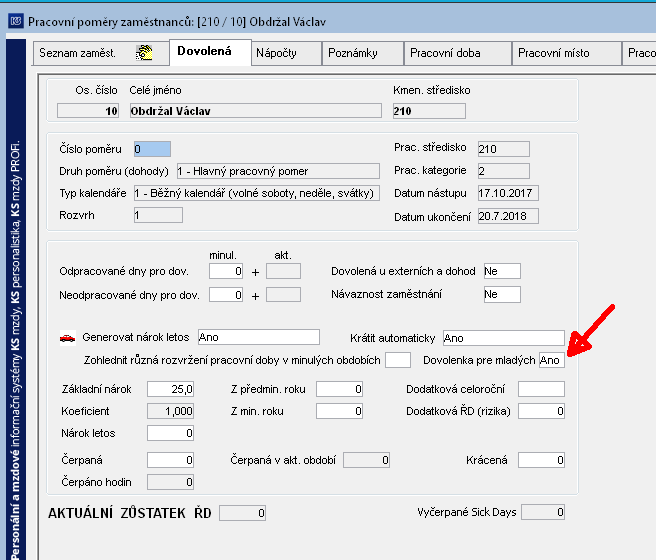
Task: Click the Koeficient field 1,000
Action: tap(170, 411)
